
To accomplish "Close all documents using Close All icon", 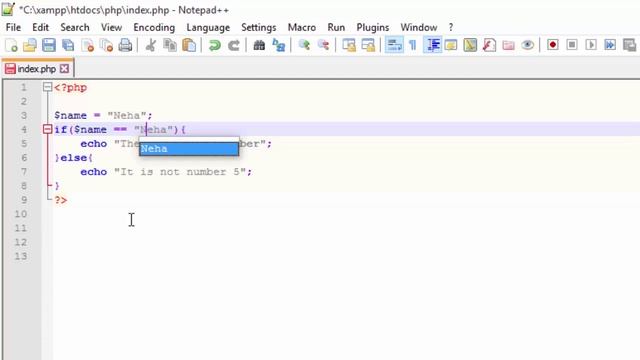I will point(107,45).
